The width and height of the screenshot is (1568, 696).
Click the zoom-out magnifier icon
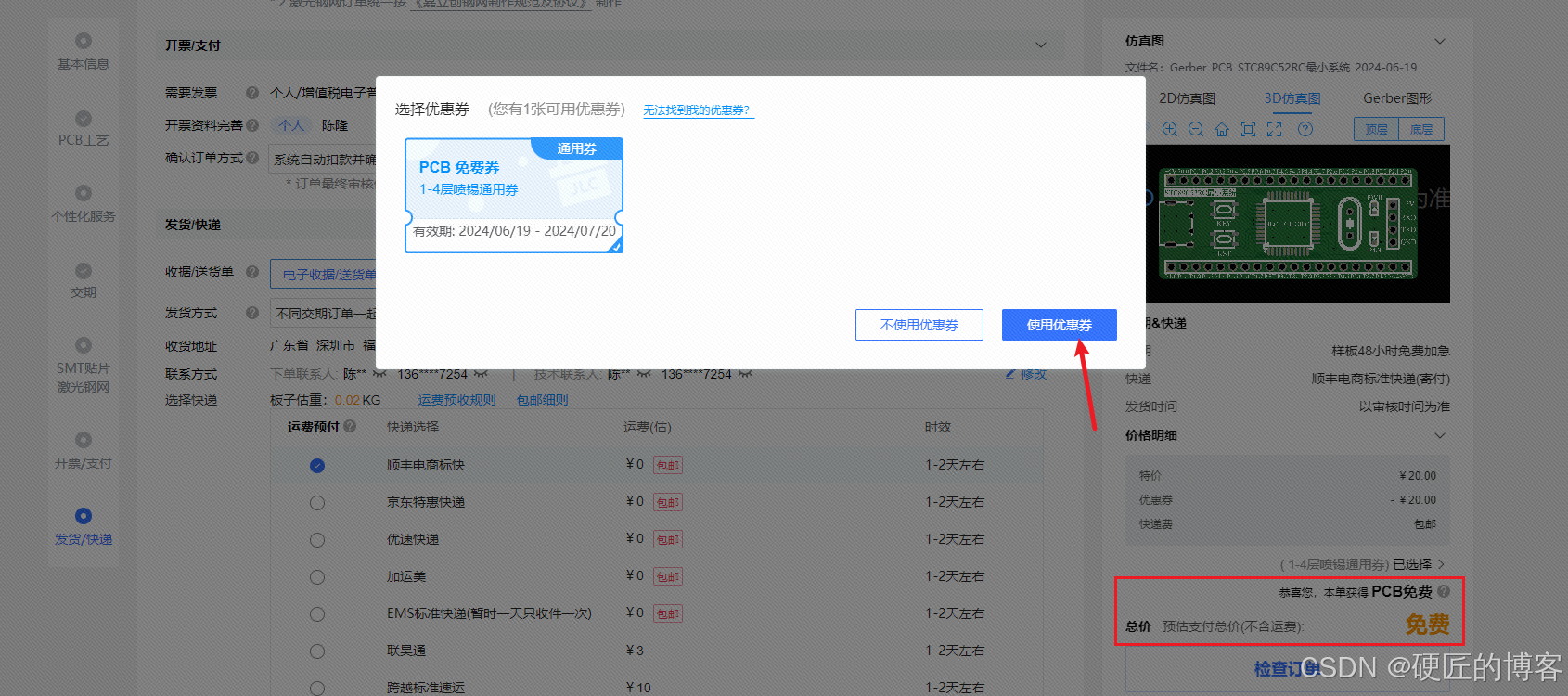(x=1196, y=129)
